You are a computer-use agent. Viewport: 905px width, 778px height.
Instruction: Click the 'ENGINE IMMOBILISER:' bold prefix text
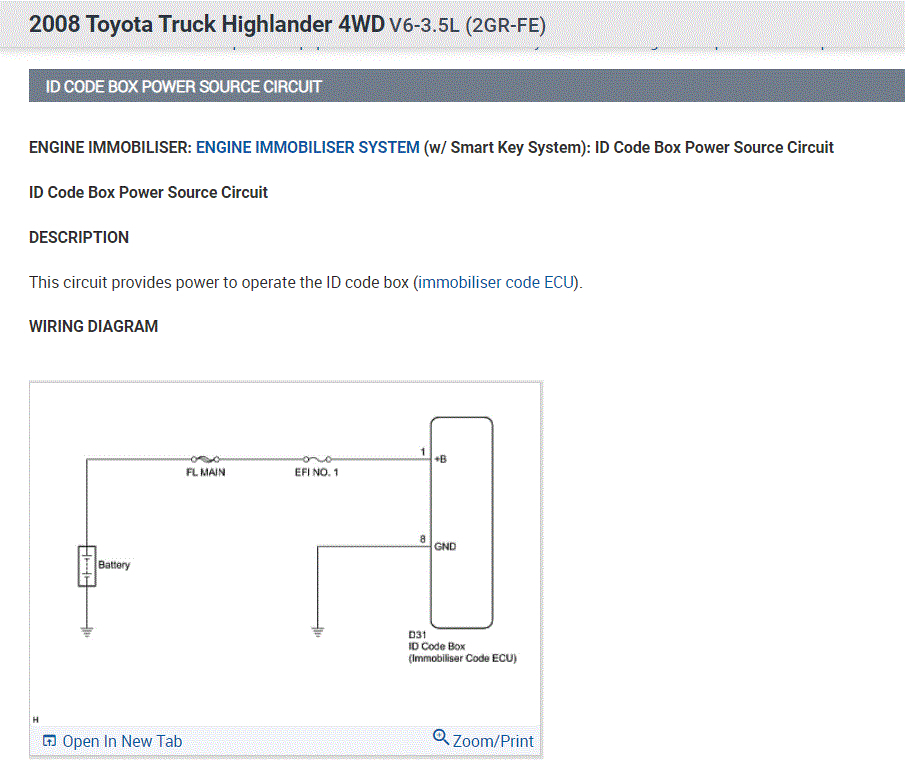110,148
